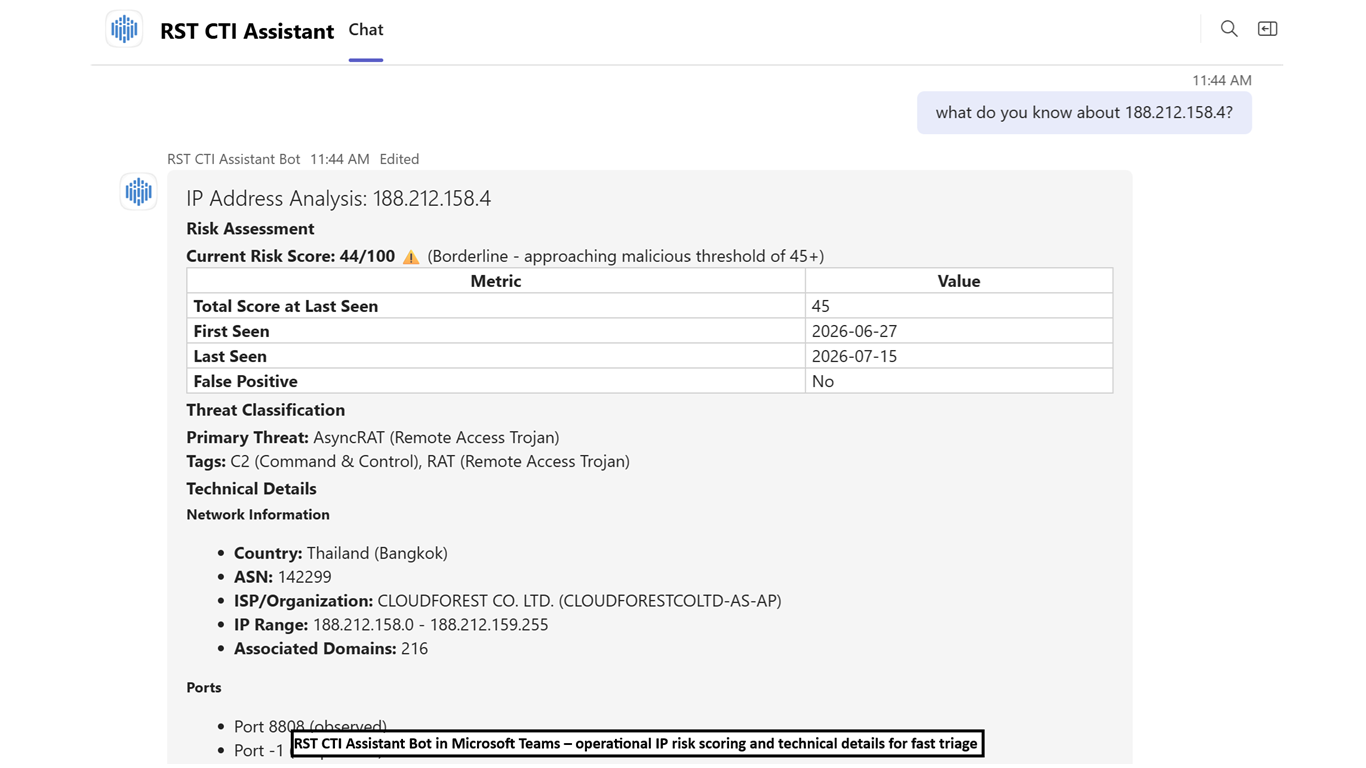Select the sent message about 188.212.158.4
This screenshot has height=768, width=1366.
tap(1084, 113)
